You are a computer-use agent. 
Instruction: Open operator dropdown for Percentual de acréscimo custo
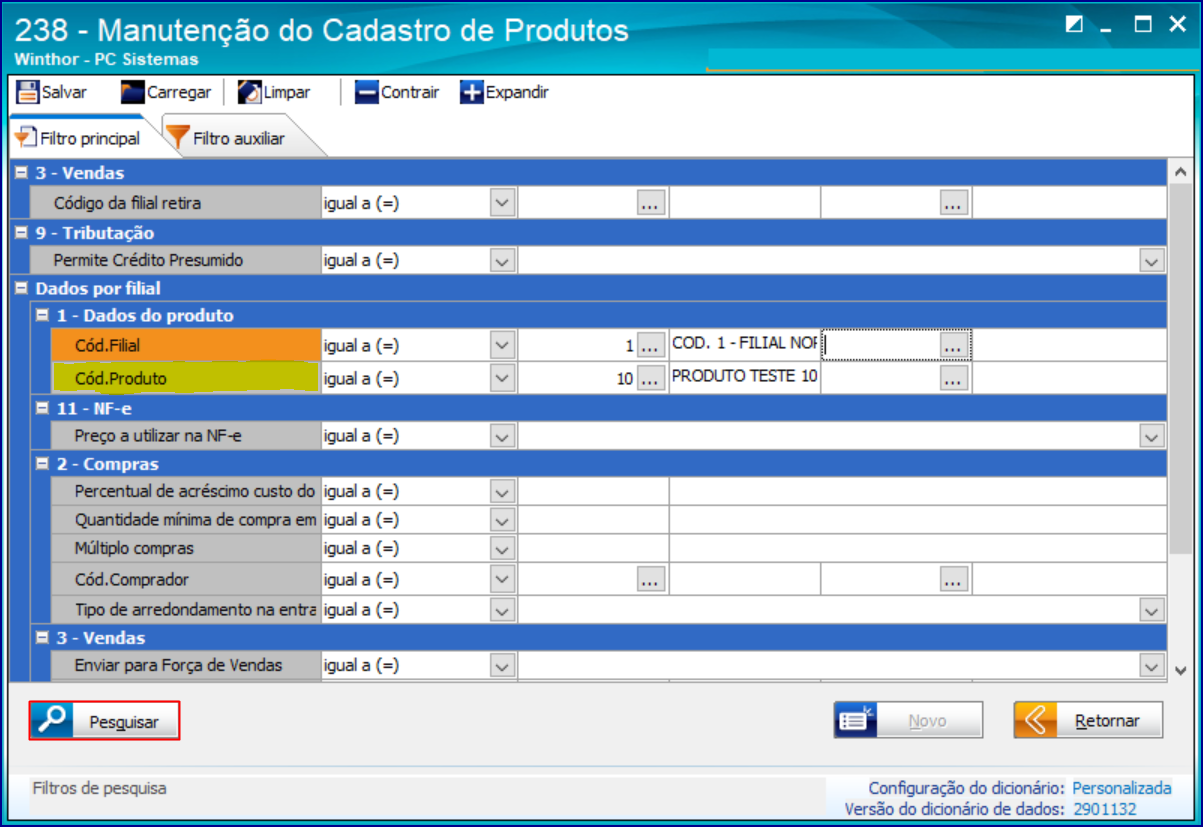502,492
